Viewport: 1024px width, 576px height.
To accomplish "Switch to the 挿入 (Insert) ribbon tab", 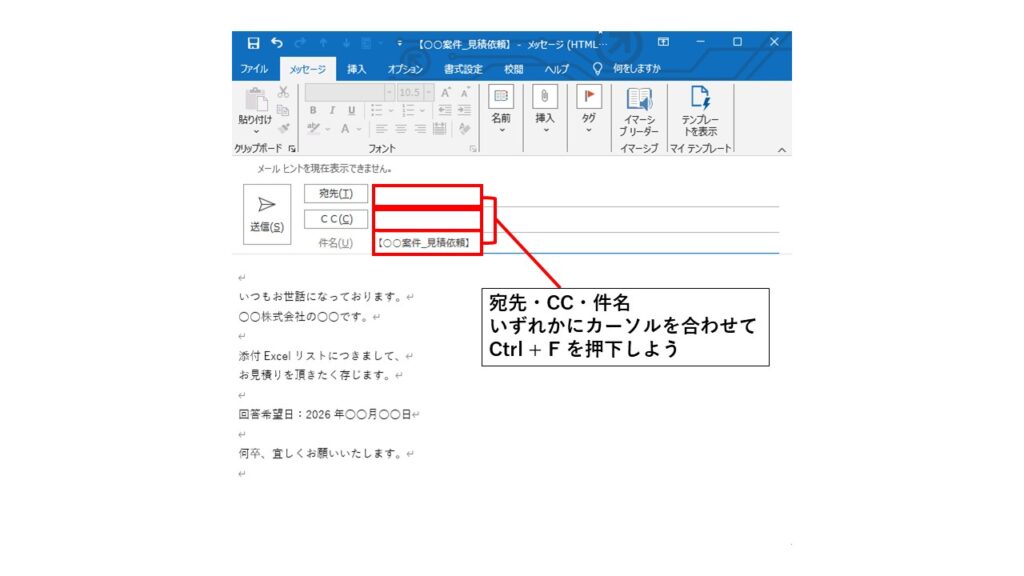I will point(356,69).
